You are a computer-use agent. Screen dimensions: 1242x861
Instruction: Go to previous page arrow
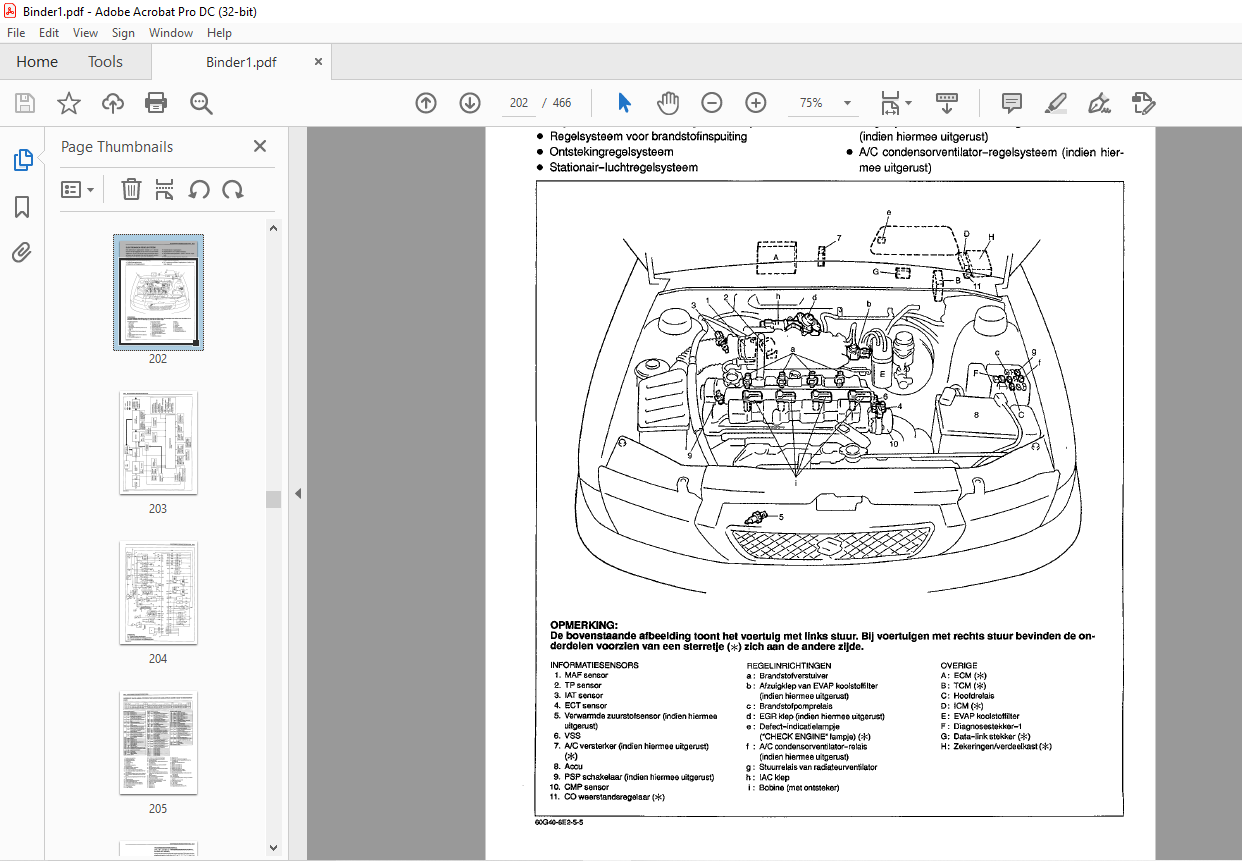point(426,103)
